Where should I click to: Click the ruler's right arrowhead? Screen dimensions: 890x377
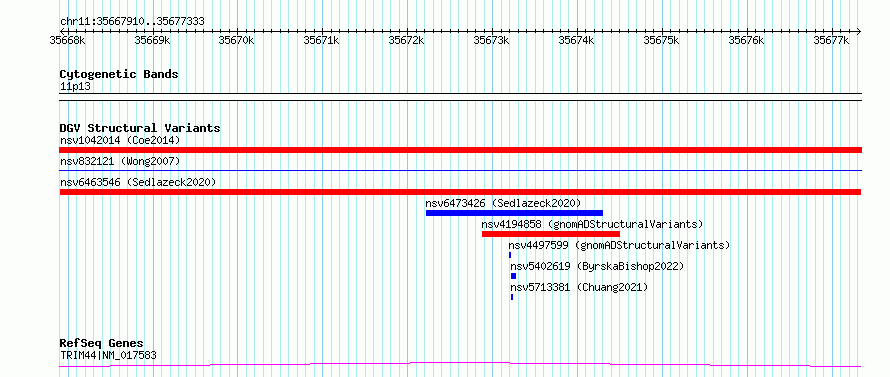click(859, 31)
